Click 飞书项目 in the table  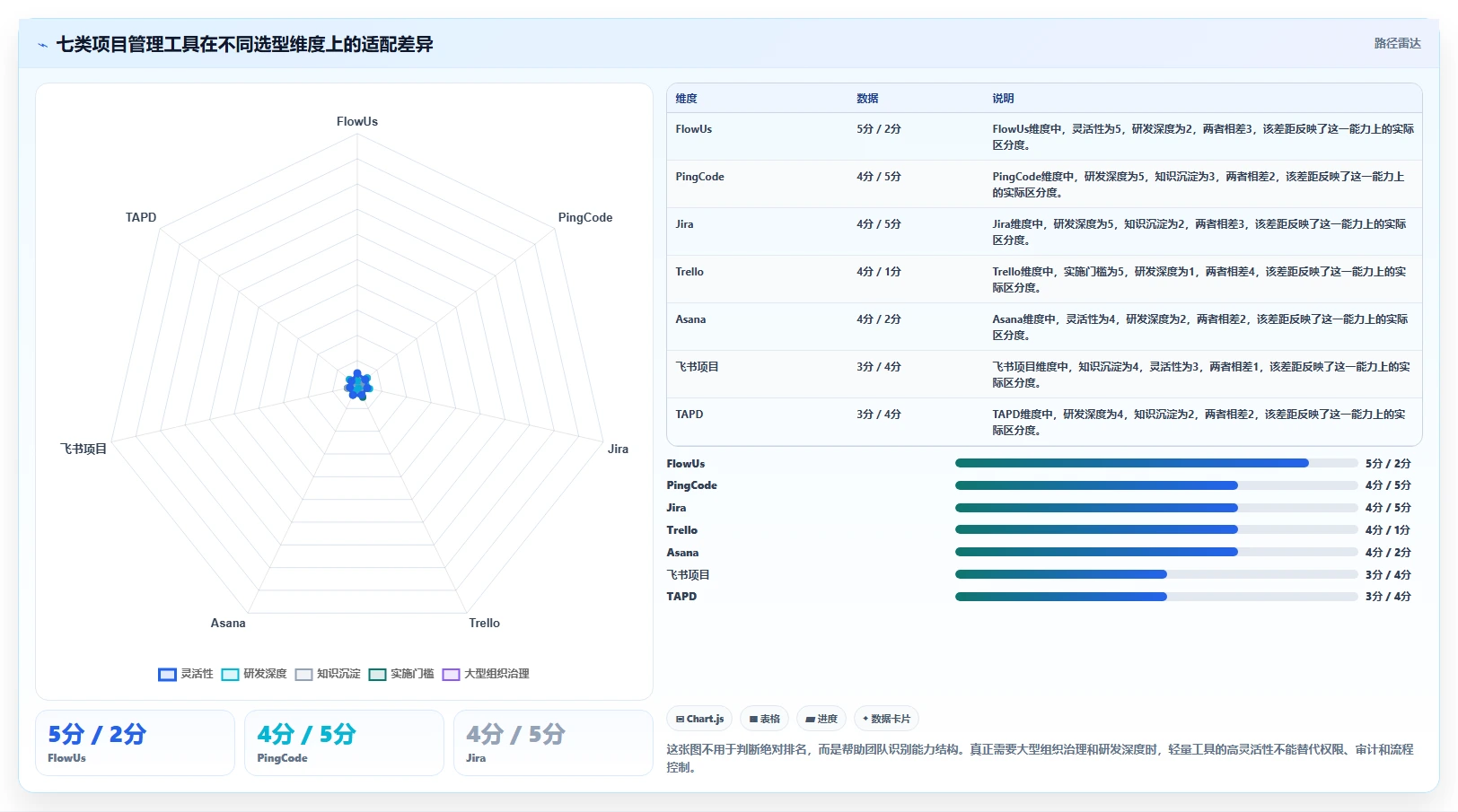click(697, 367)
